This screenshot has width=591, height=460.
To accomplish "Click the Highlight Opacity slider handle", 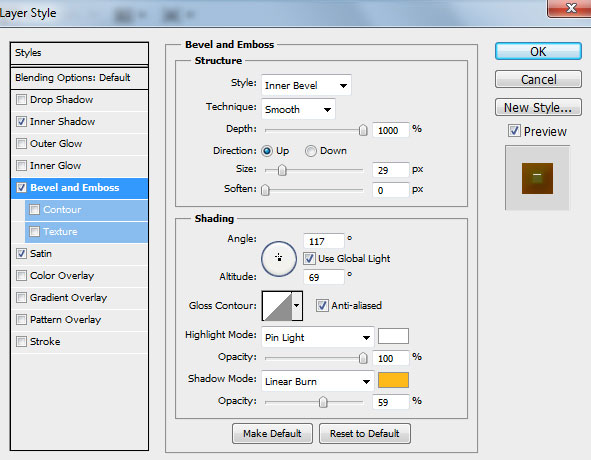I will (363, 358).
